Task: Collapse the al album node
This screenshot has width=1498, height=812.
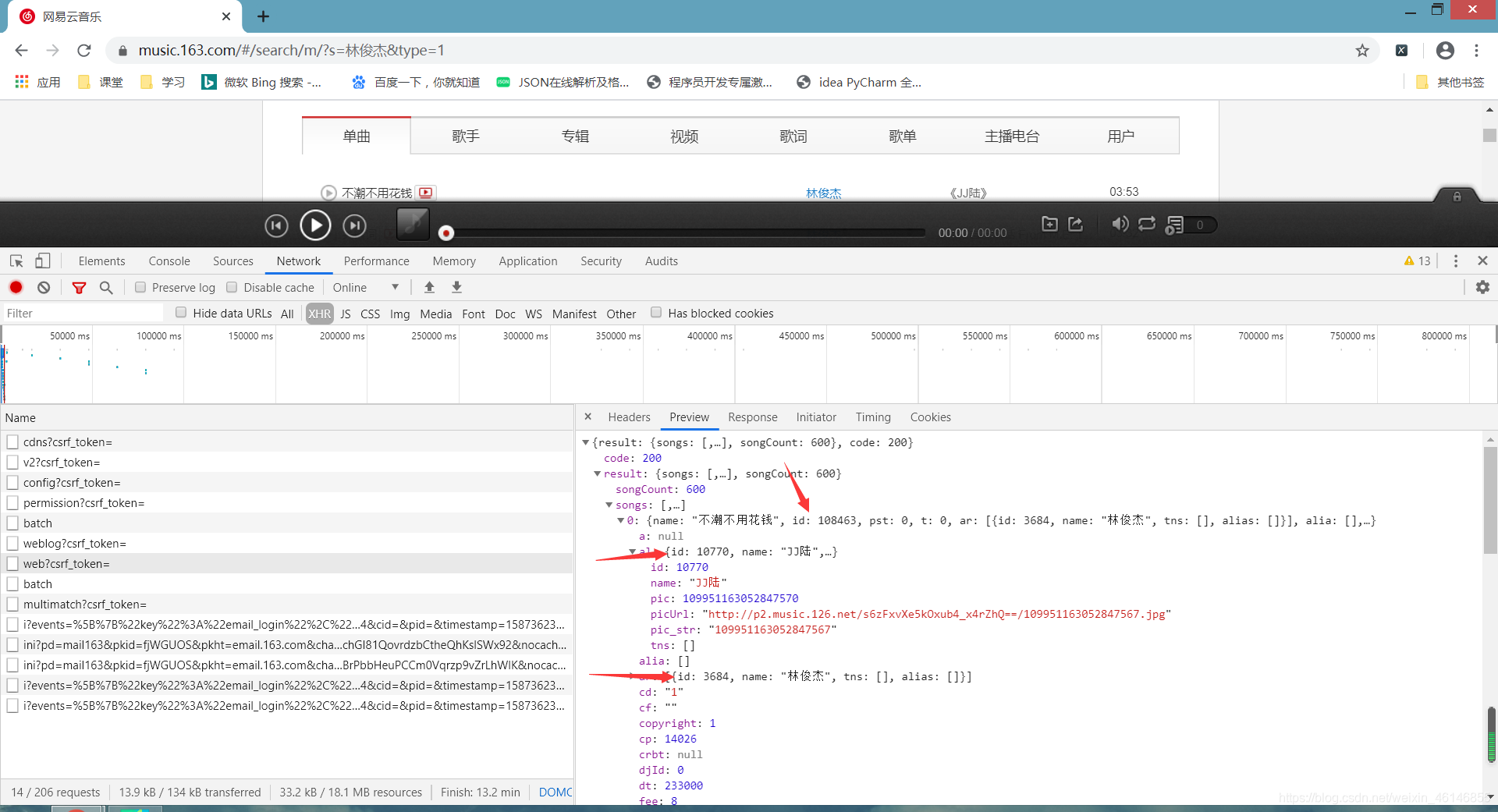Action: (632, 551)
